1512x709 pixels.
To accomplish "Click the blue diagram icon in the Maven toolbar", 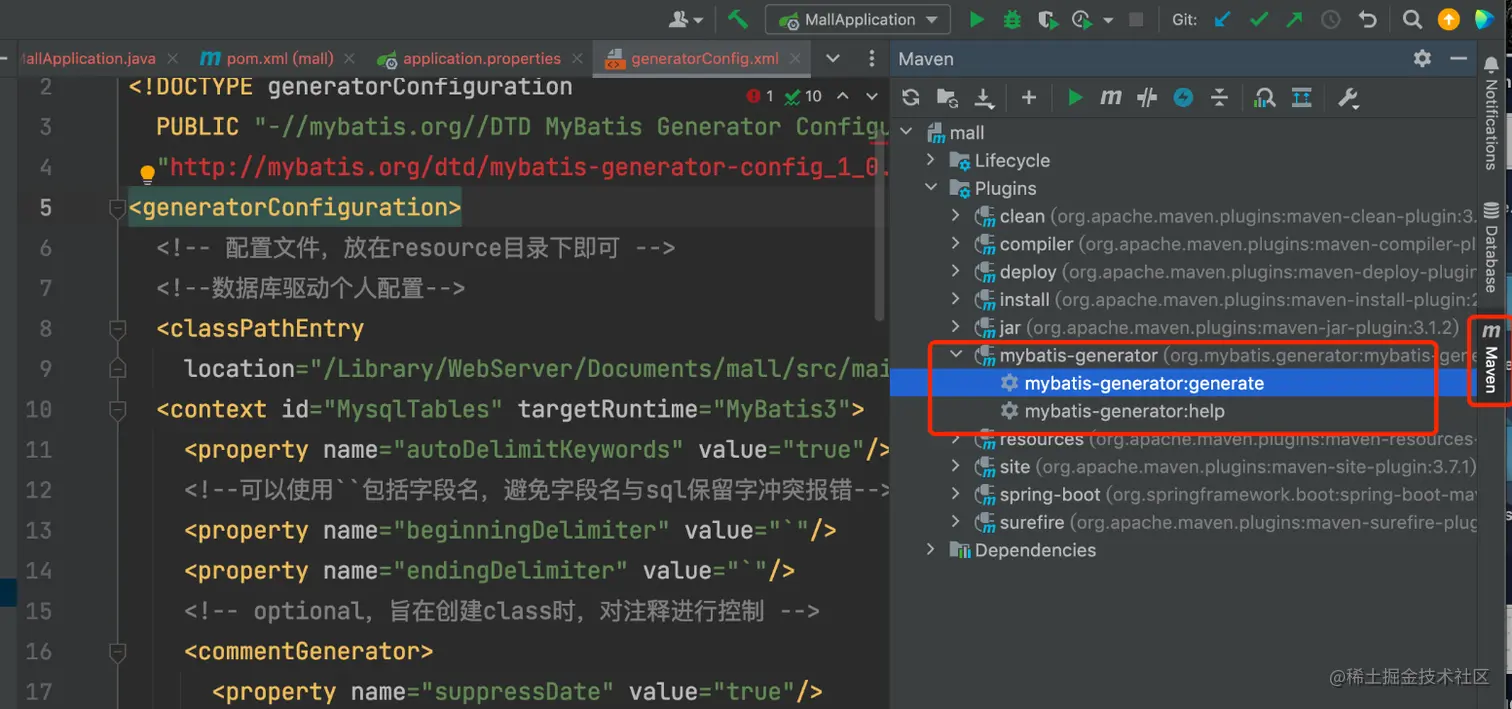I will [1301, 97].
